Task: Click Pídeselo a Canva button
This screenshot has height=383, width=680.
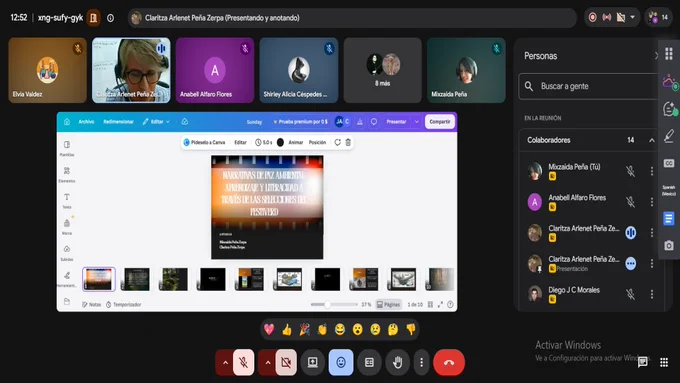Action: click(204, 142)
